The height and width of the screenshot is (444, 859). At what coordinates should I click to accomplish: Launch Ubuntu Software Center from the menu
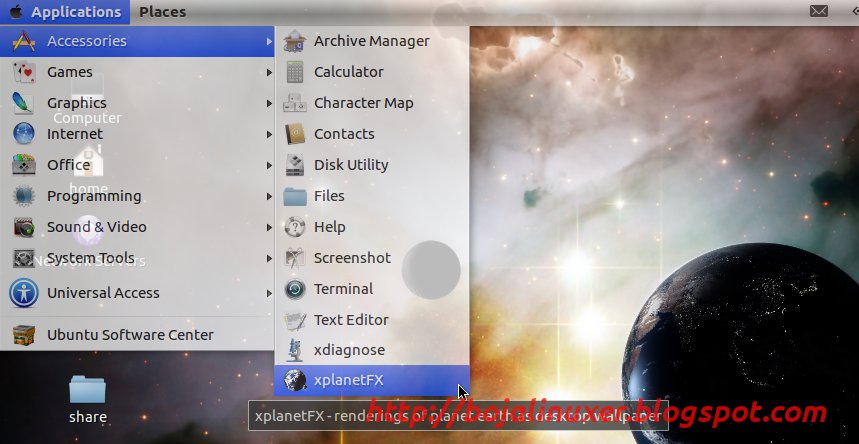coord(137,334)
